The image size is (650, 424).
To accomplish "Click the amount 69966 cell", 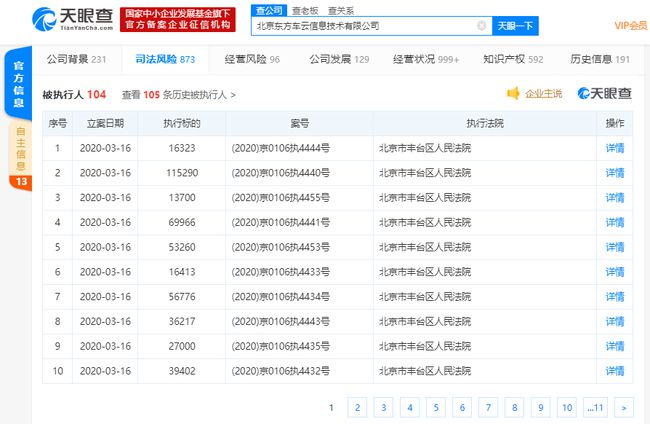I will point(182,223).
